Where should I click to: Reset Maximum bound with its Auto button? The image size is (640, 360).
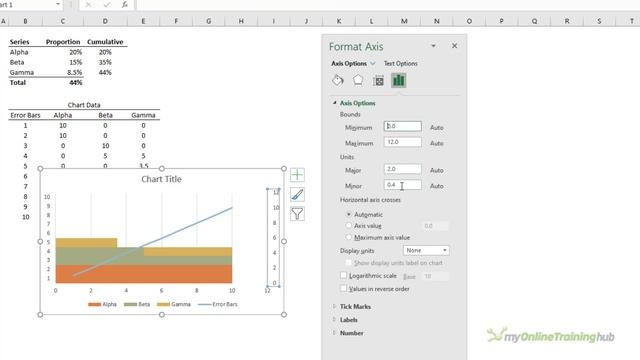point(436,143)
